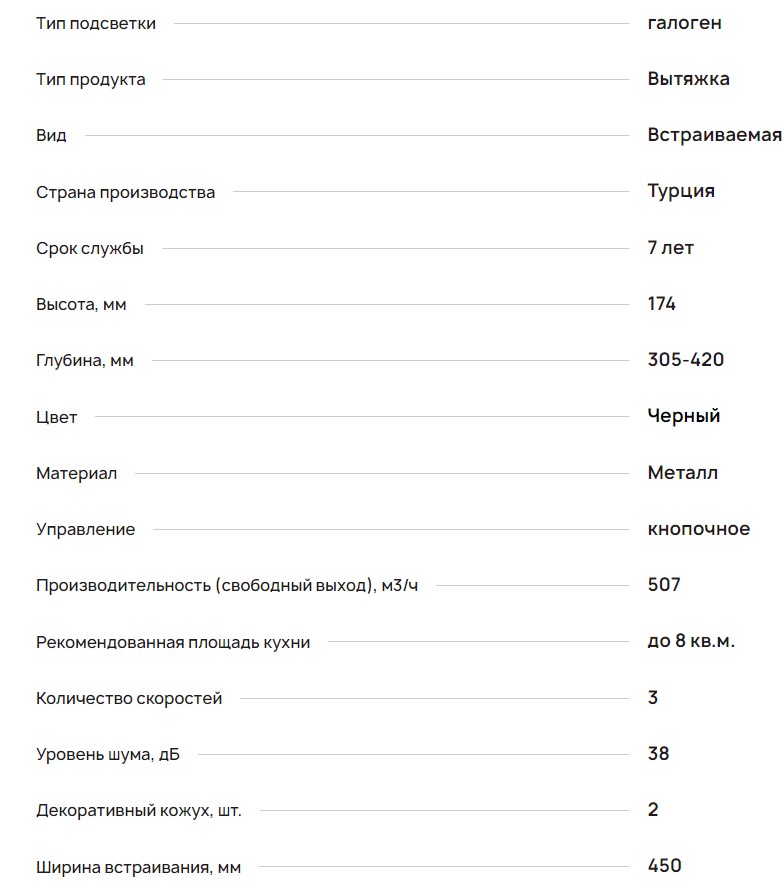Click the 'галоген' backlight type value
This screenshot has width=784, height=894.
[x=684, y=23]
